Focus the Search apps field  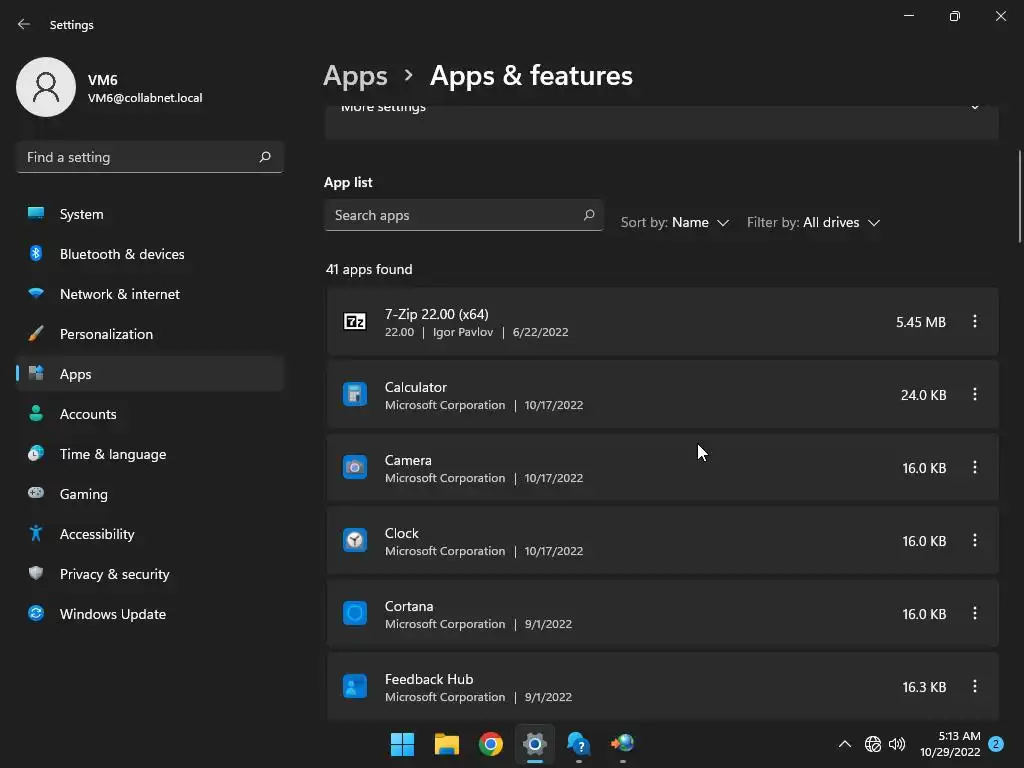(x=464, y=215)
